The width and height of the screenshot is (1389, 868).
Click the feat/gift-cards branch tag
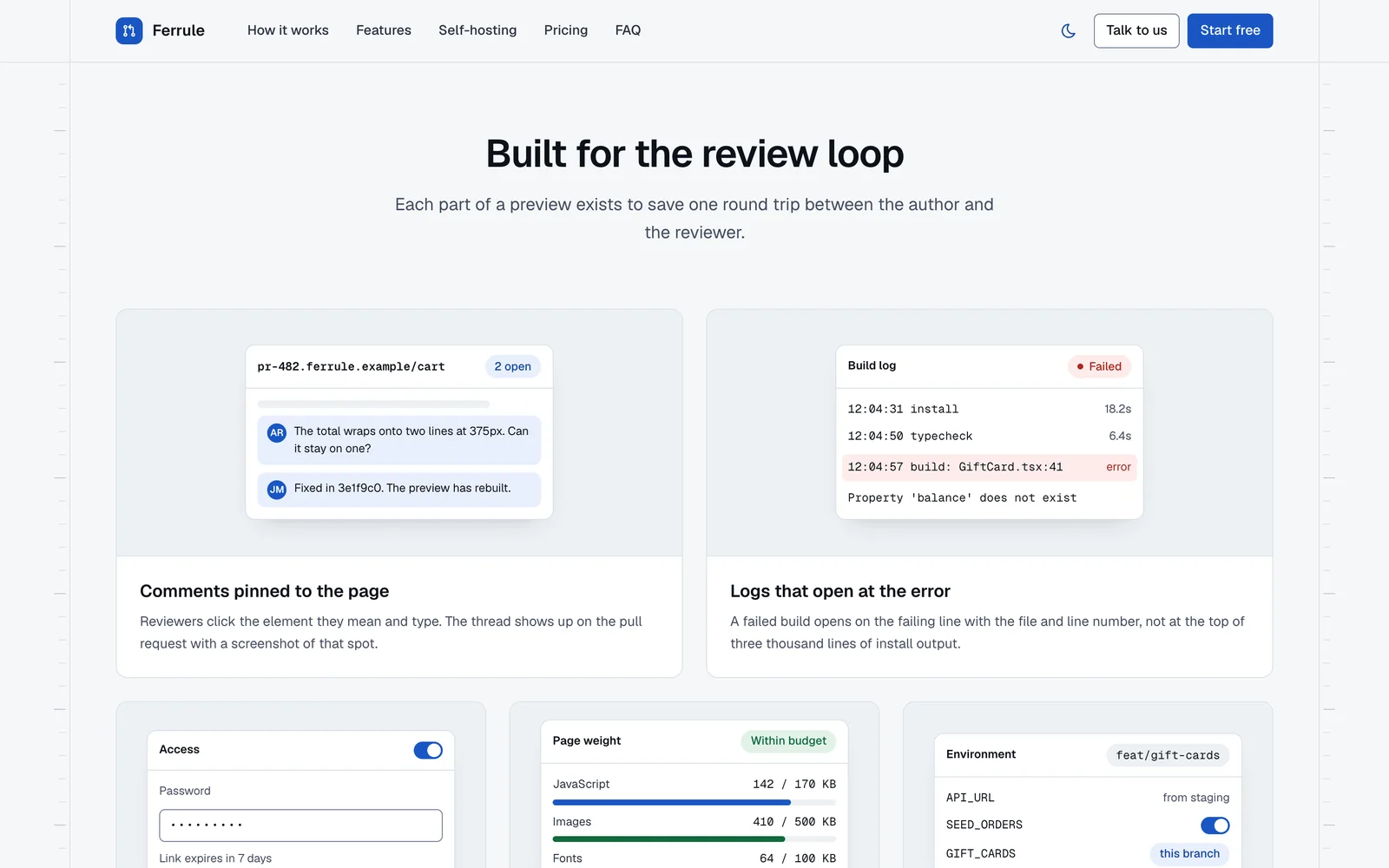point(1168,755)
